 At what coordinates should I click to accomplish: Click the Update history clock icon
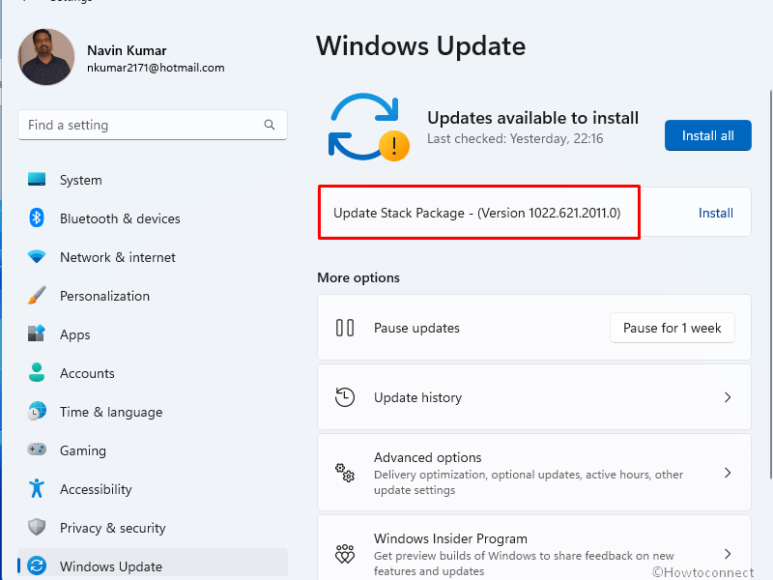345,397
